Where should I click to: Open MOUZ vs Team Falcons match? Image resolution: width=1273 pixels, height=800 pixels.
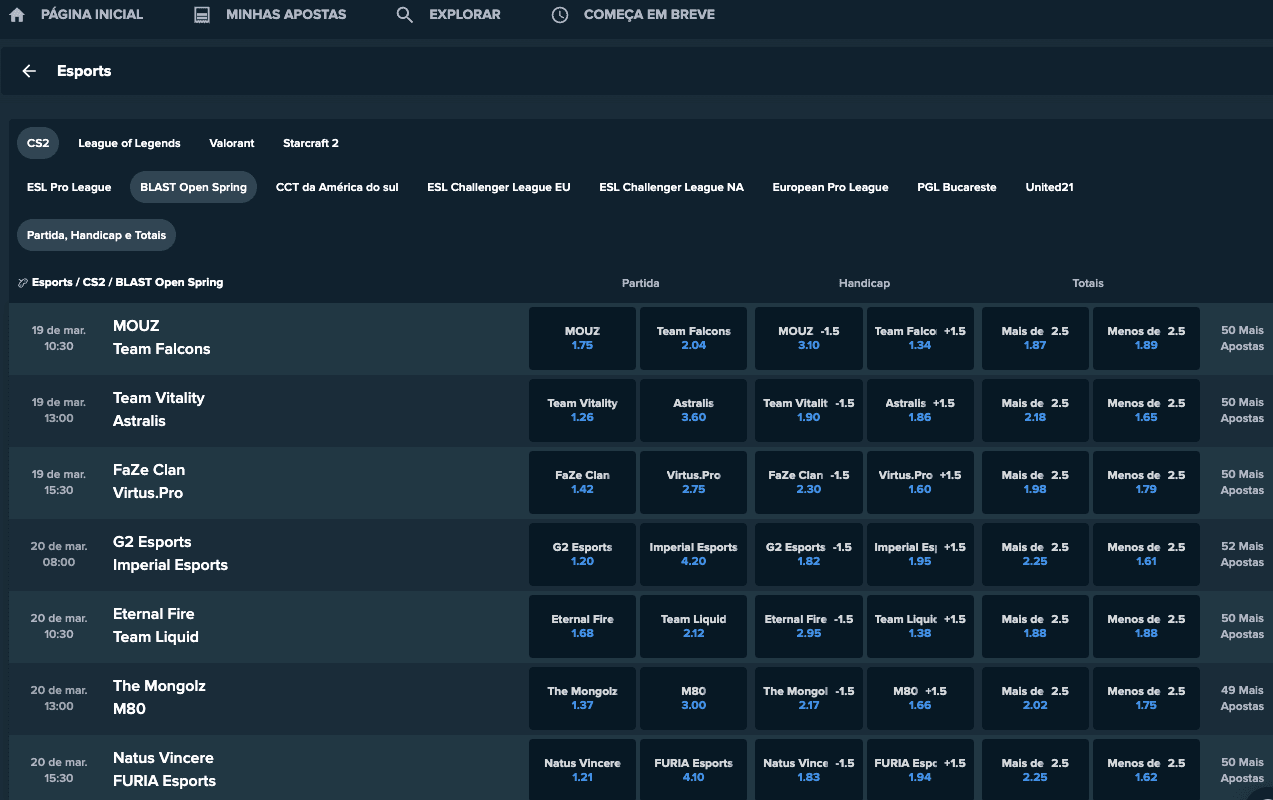point(161,337)
